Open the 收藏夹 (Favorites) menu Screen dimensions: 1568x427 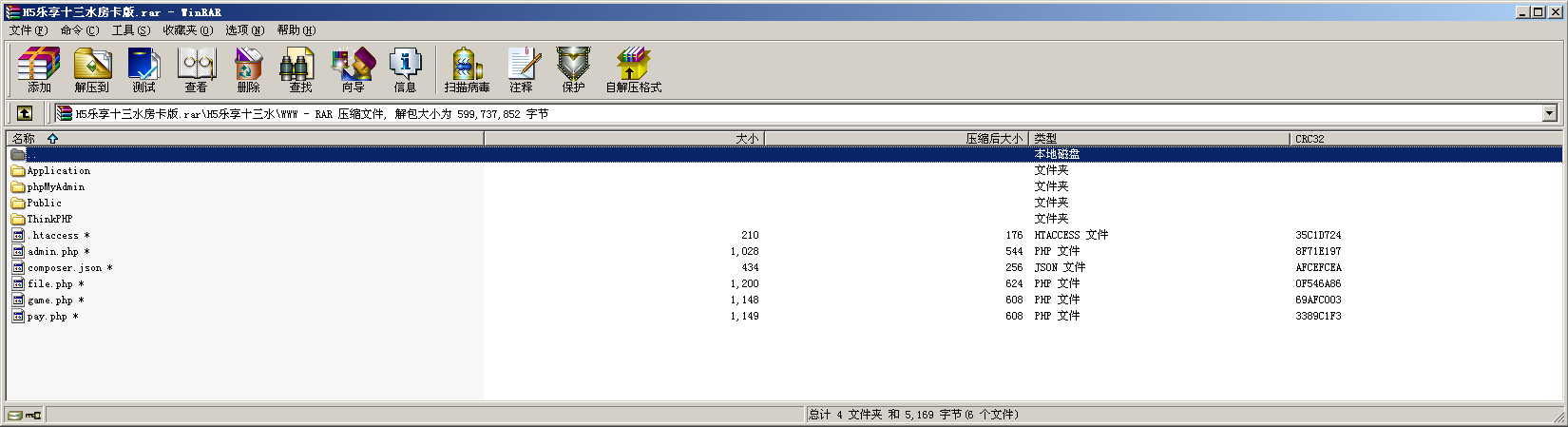pos(187,30)
